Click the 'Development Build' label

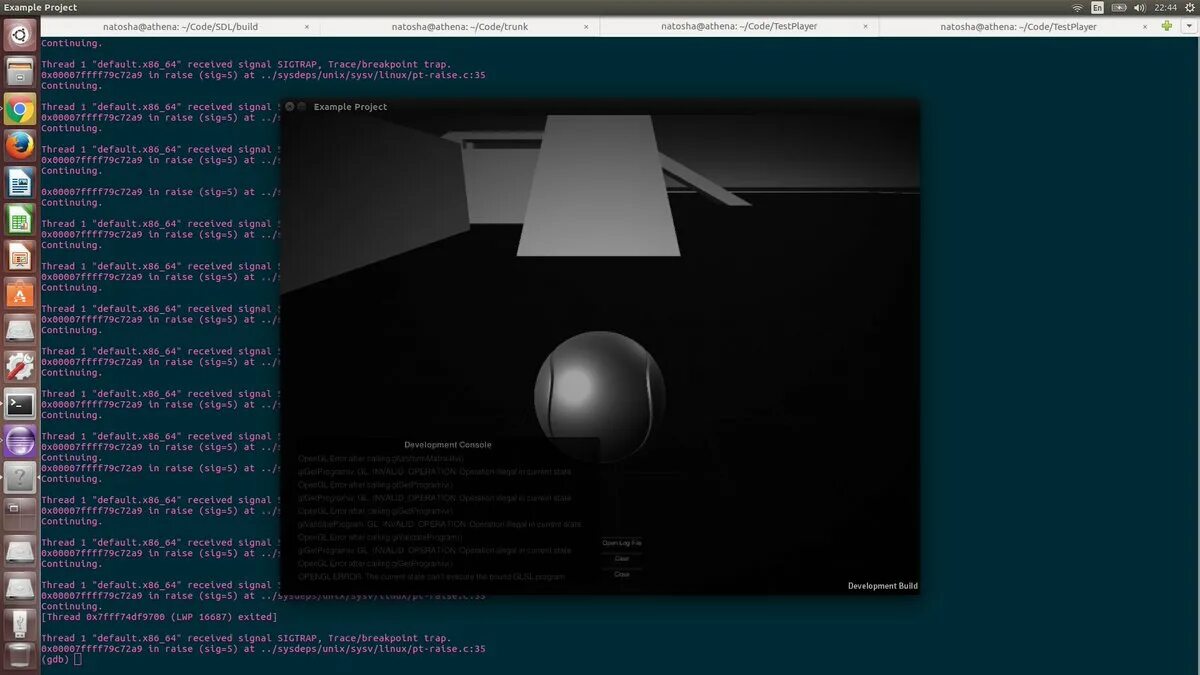click(x=883, y=586)
